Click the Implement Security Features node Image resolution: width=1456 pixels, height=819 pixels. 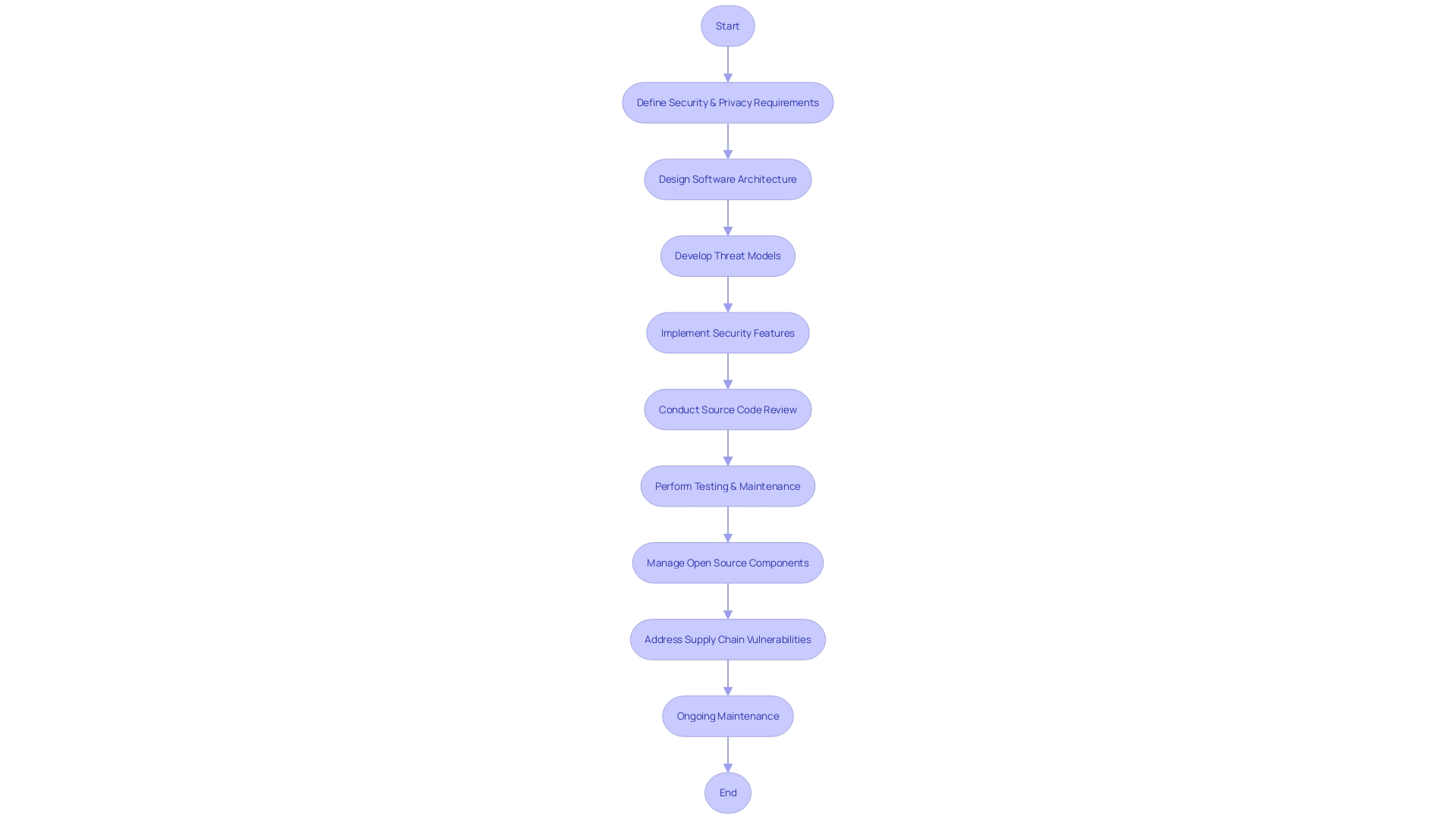coord(727,332)
